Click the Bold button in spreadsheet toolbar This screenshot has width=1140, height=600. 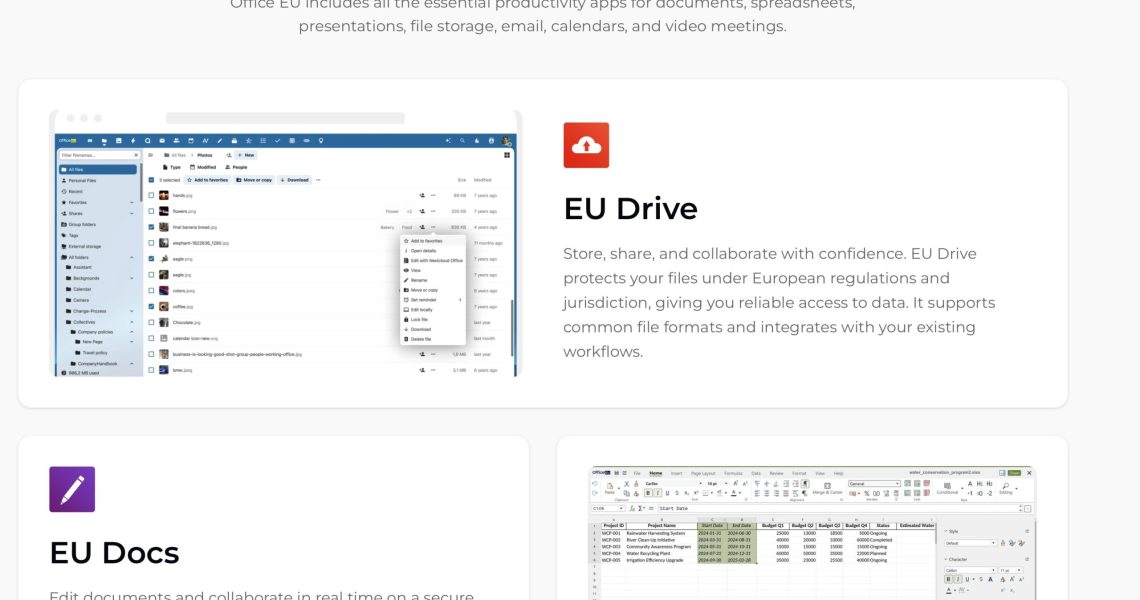click(648, 493)
